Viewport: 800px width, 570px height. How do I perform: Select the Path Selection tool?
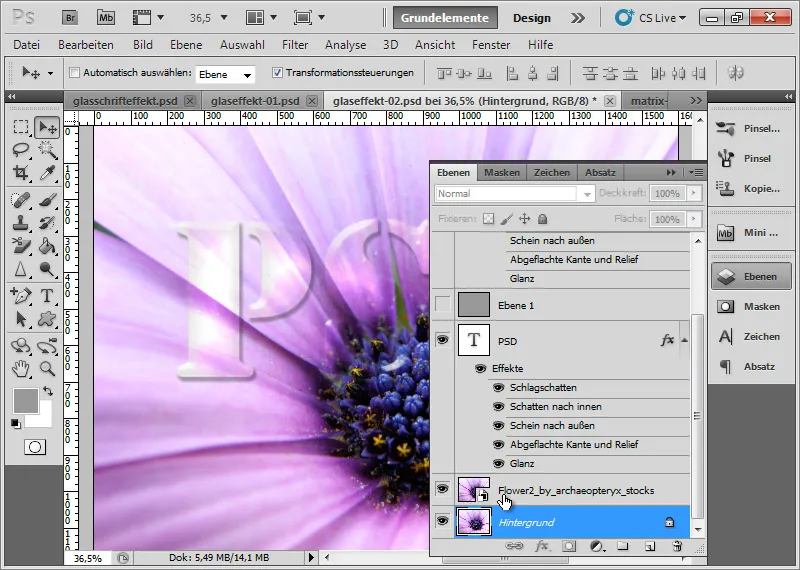click(x=21, y=319)
